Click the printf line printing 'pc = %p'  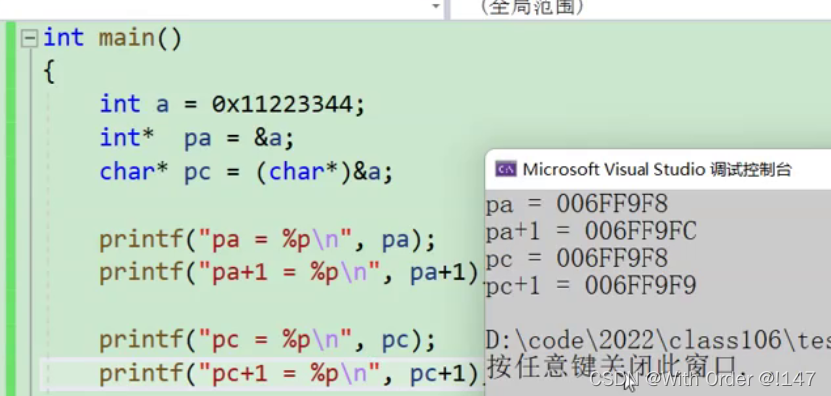click(x=267, y=341)
